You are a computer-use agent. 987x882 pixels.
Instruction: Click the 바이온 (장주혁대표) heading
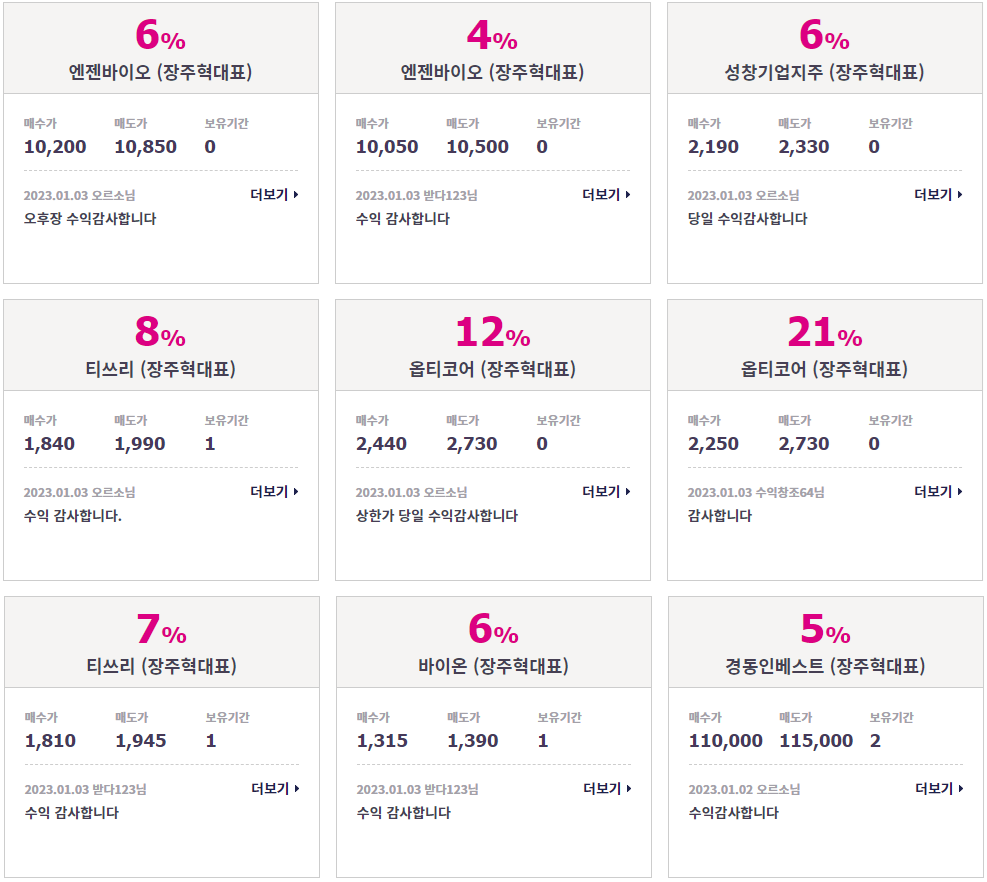[x=494, y=666]
